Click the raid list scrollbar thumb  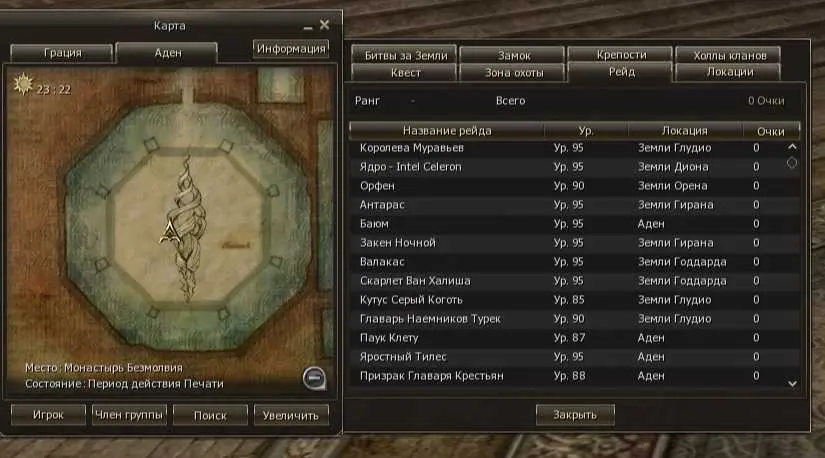[x=792, y=163]
